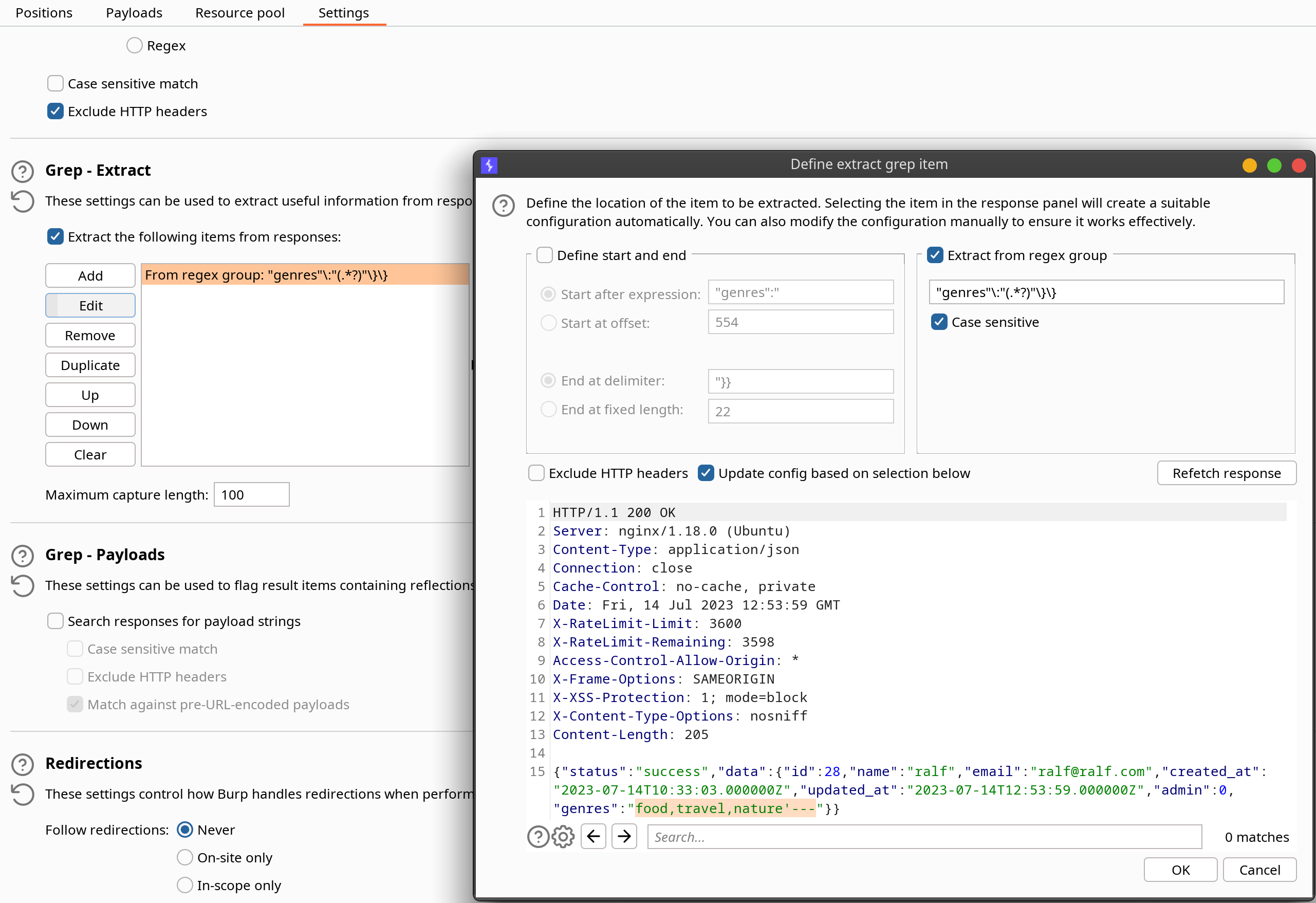Click the Content-Length: 205 line

[x=631, y=734]
